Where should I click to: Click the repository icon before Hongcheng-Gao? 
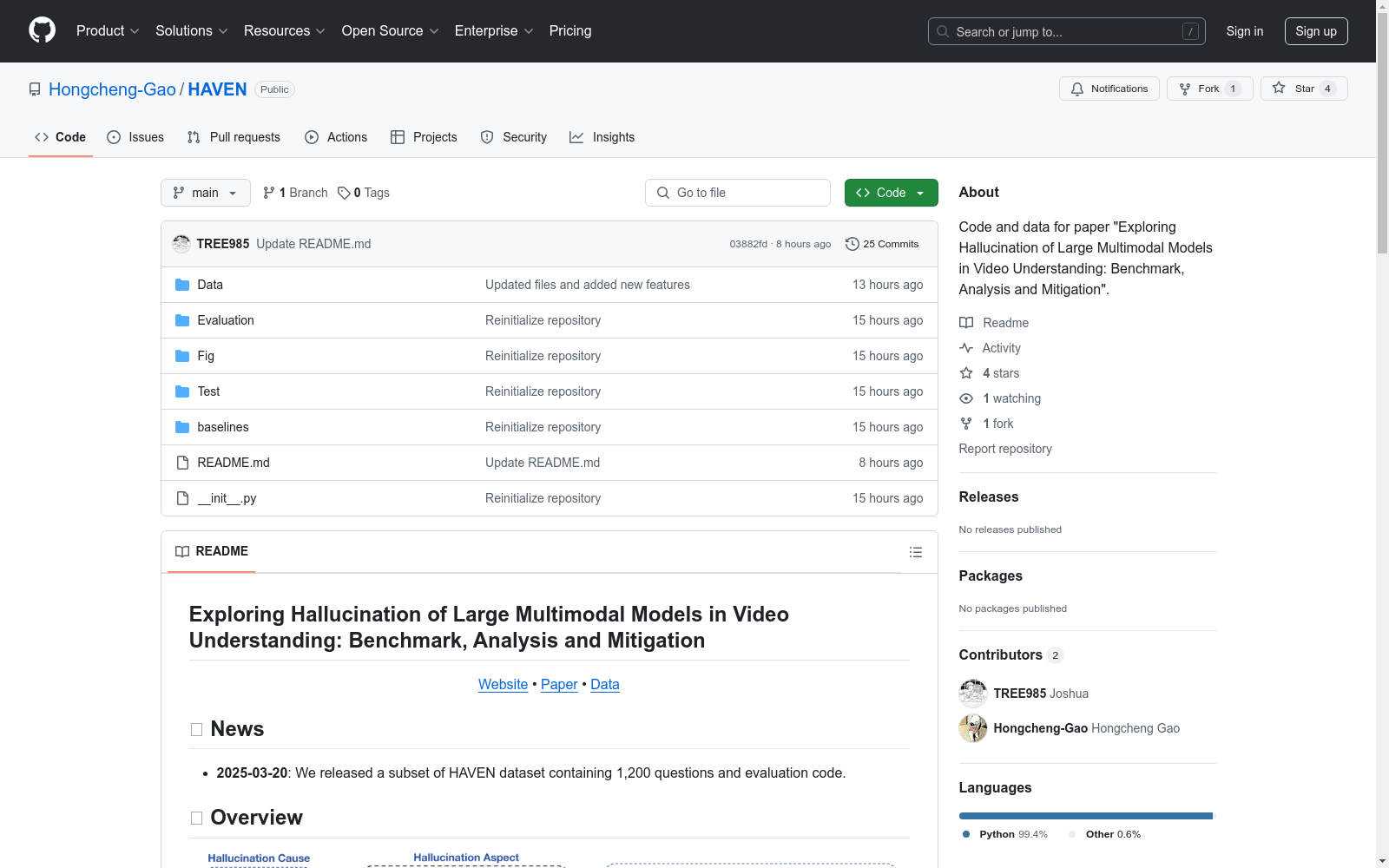(35, 89)
